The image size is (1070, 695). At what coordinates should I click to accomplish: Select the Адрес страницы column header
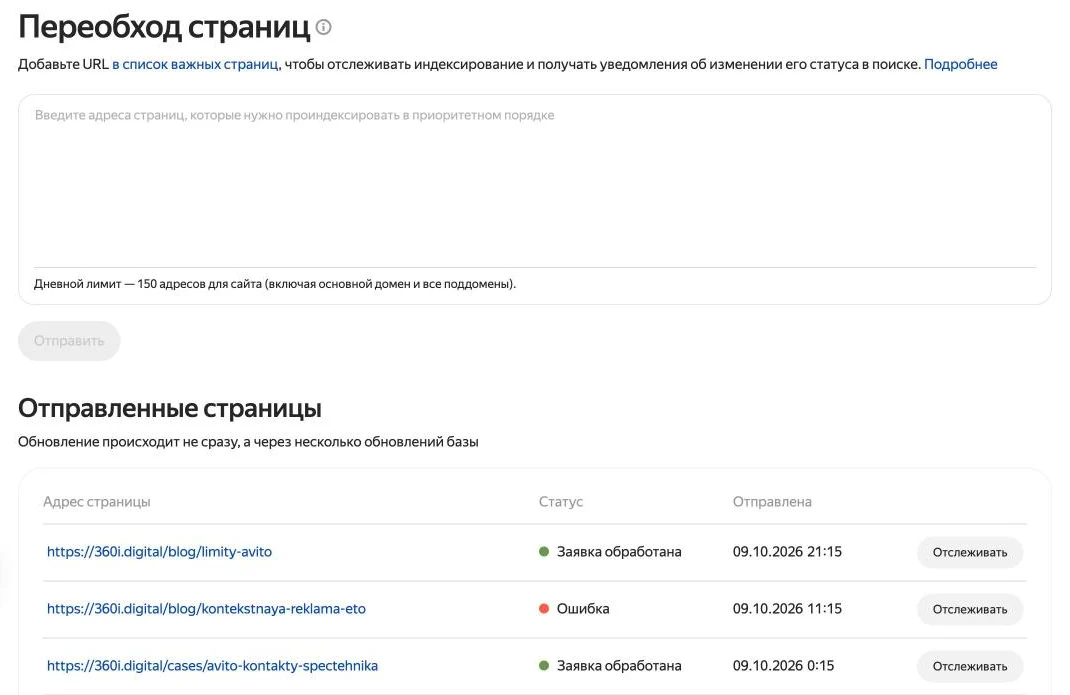point(96,502)
